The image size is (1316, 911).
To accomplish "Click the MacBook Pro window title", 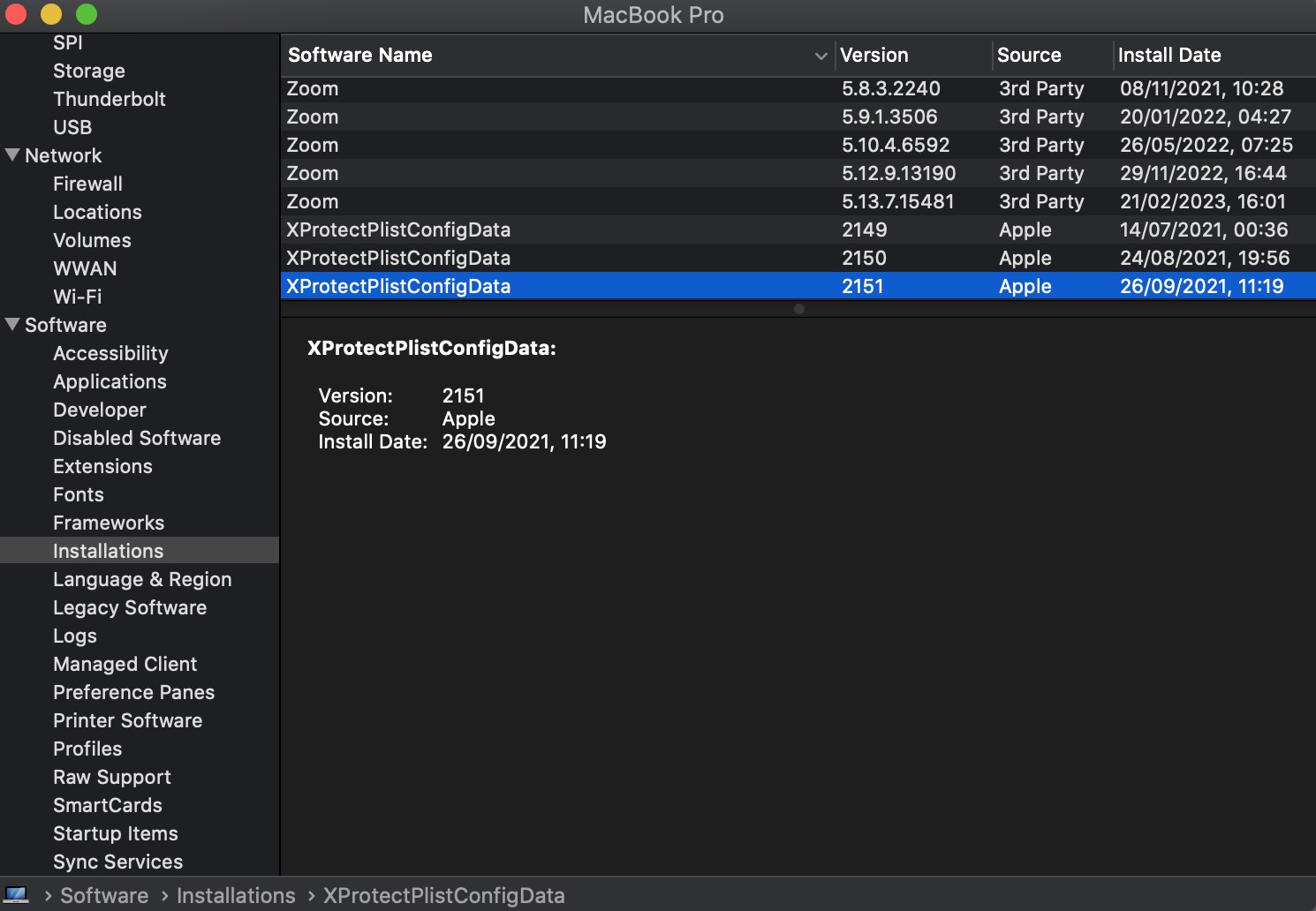I will 654,15.
